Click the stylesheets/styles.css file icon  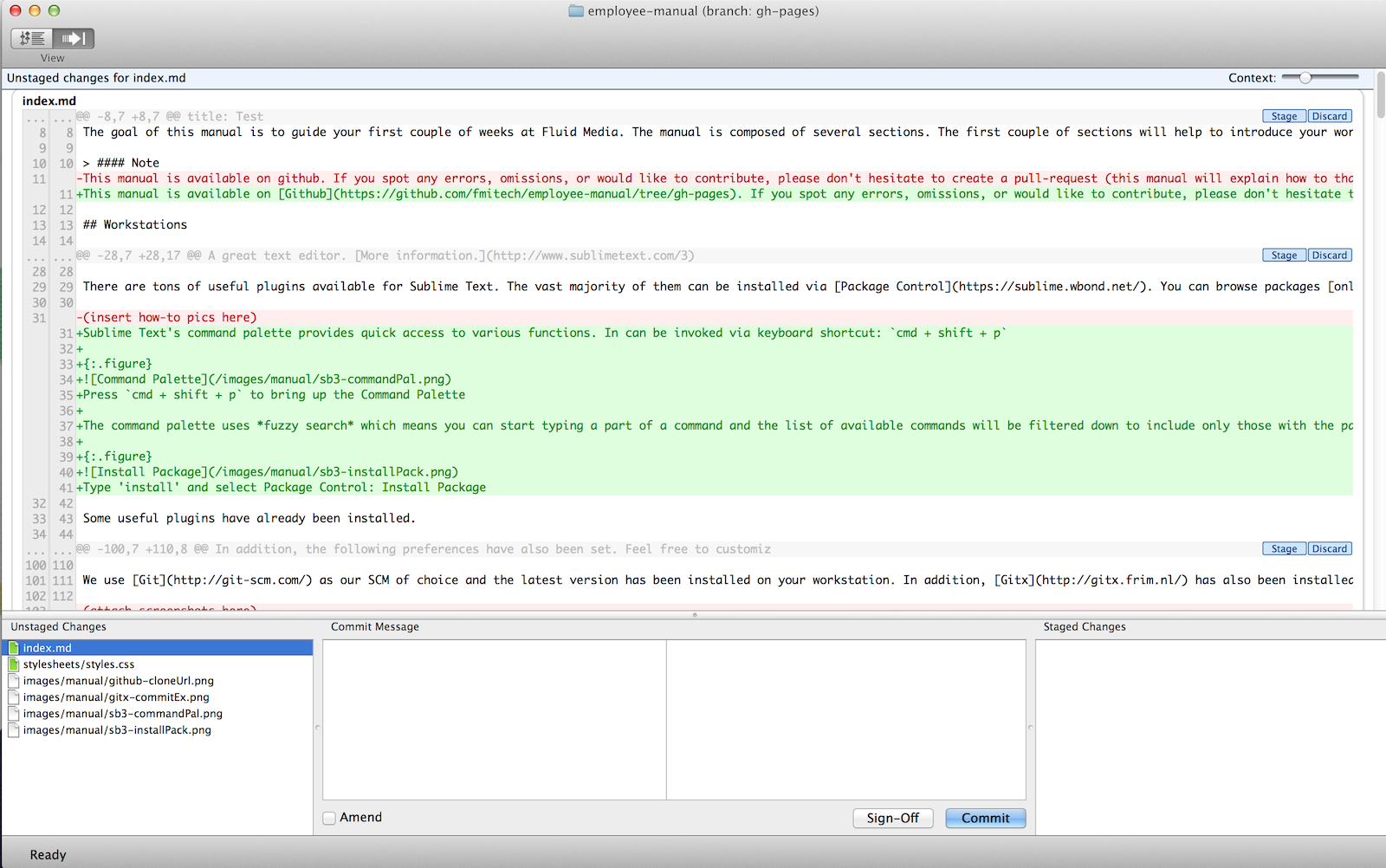click(14, 664)
